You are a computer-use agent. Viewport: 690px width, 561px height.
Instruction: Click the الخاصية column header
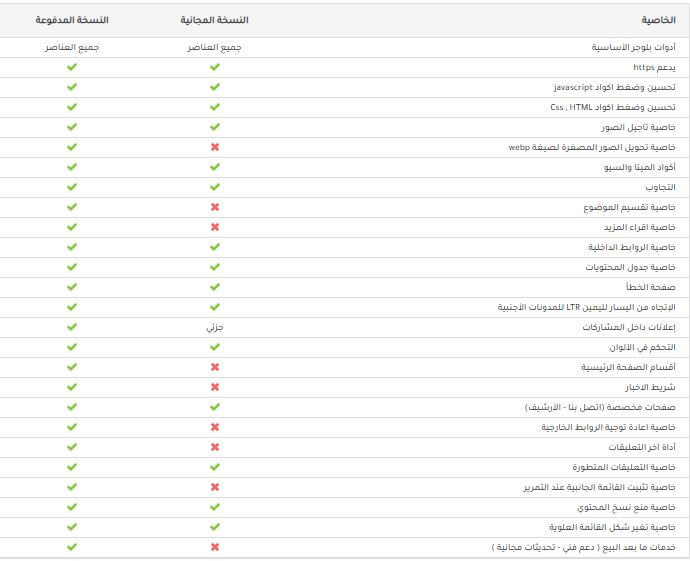tap(658, 20)
